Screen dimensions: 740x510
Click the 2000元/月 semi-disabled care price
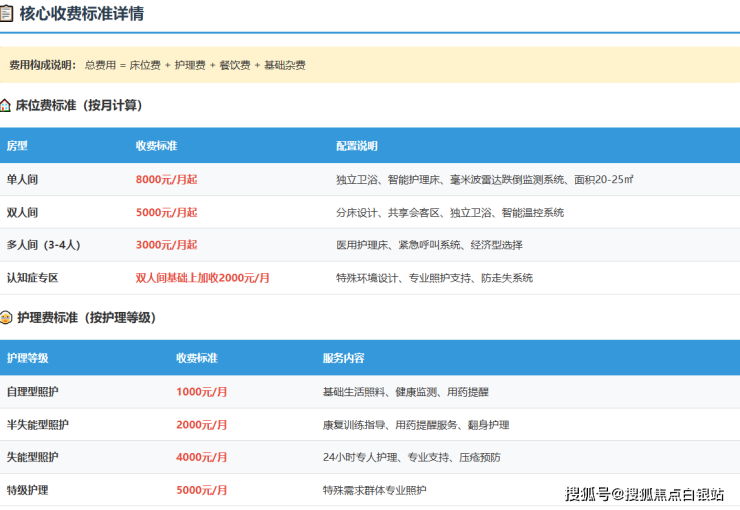pyautogui.click(x=202, y=425)
